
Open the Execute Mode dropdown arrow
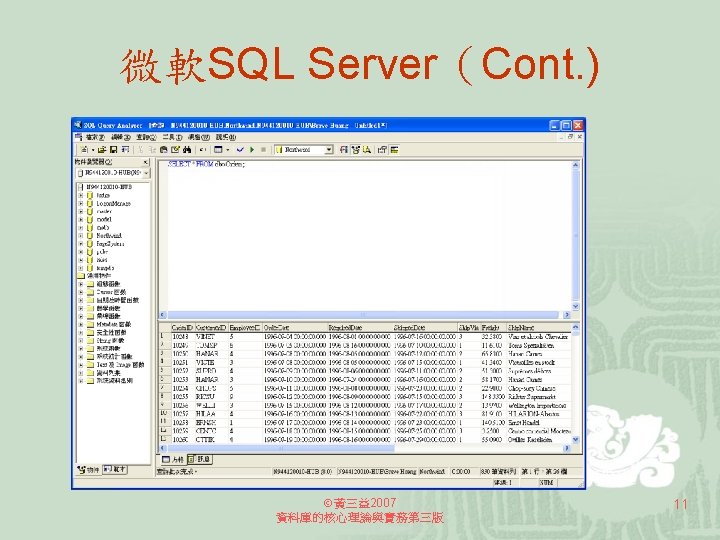click(227, 150)
